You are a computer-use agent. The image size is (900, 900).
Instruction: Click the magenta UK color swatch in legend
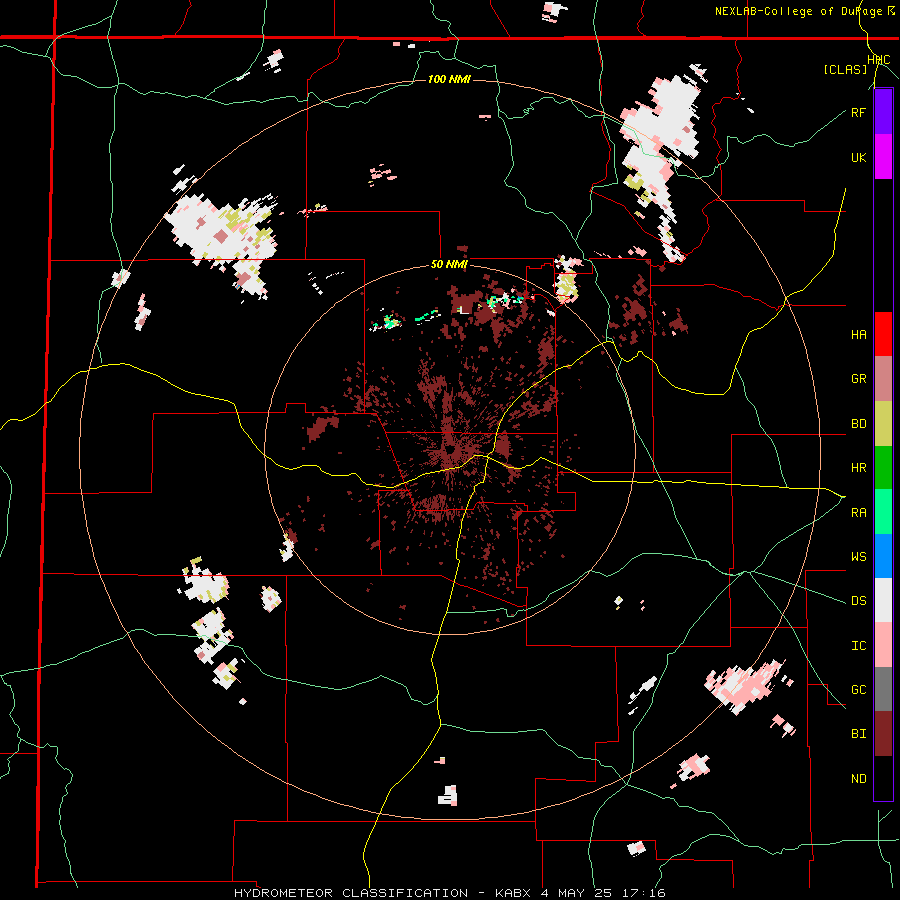pyautogui.click(x=883, y=157)
